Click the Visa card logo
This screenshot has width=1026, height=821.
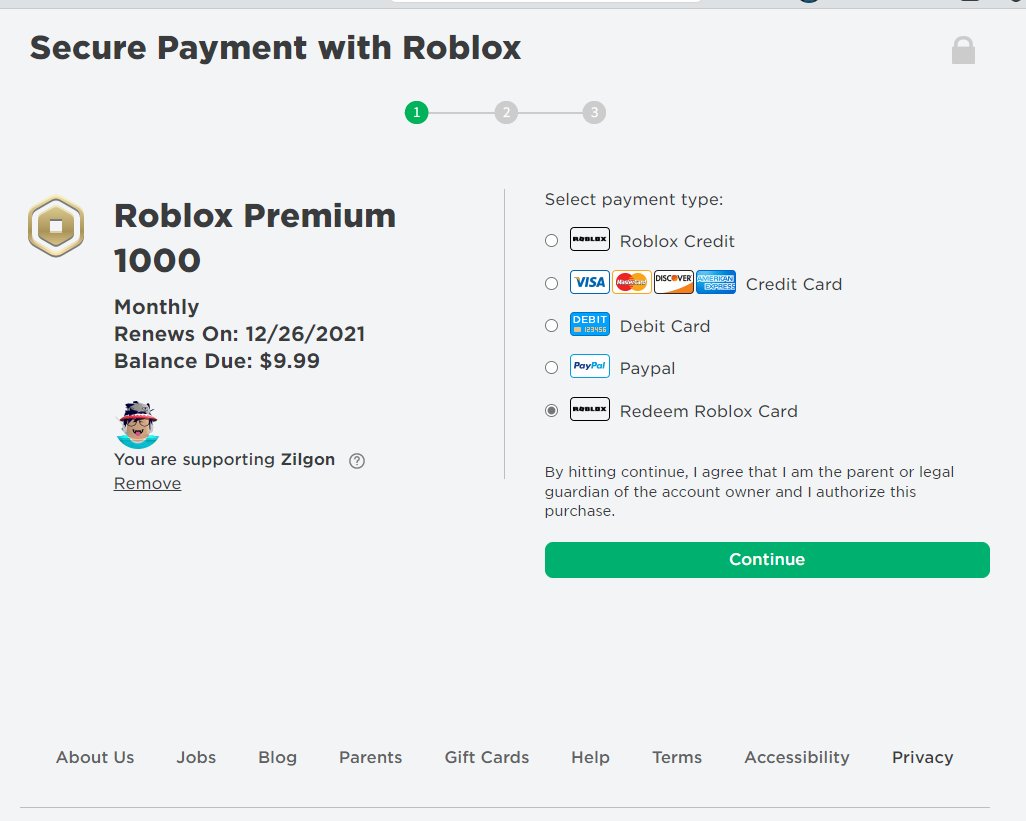coord(590,283)
